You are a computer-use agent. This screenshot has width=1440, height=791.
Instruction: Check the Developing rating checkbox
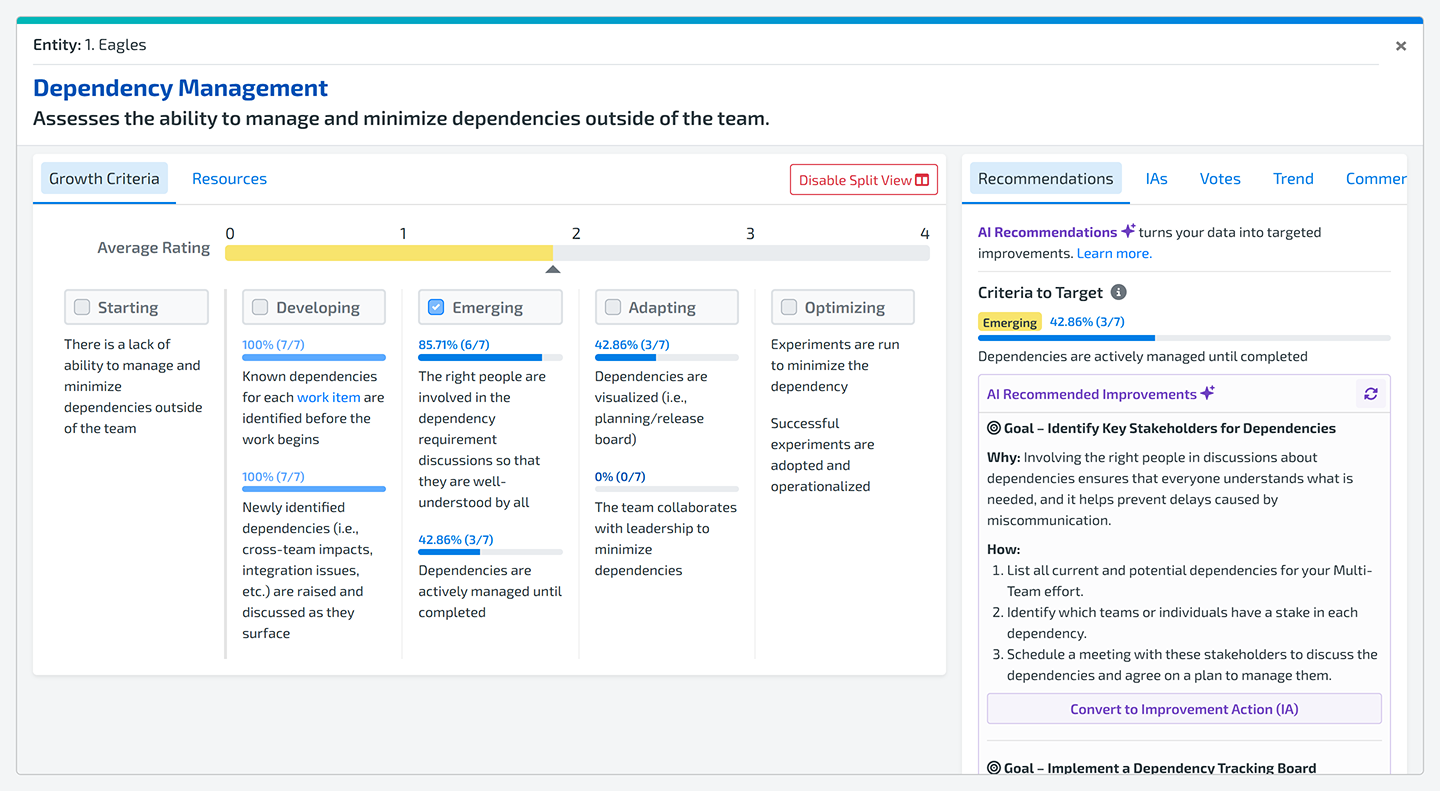point(260,307)
